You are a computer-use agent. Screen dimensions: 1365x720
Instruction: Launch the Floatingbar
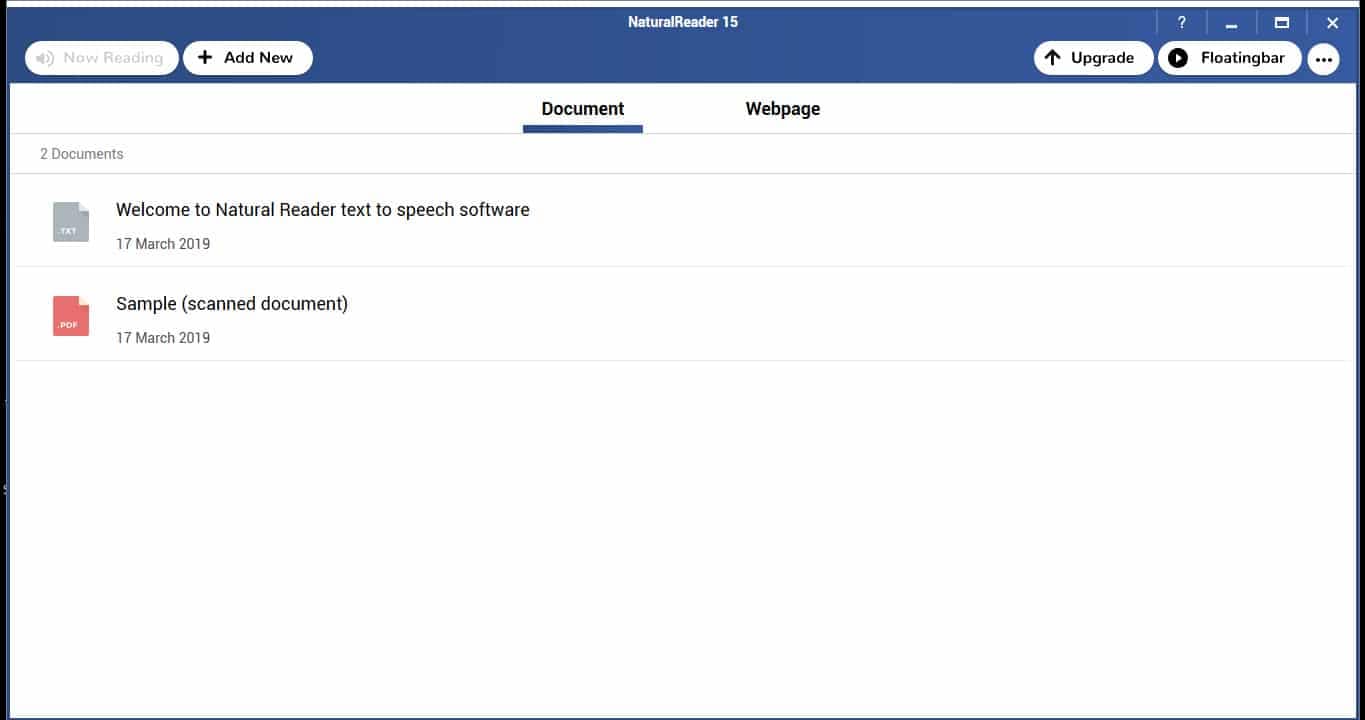(x=1229, y=58)
